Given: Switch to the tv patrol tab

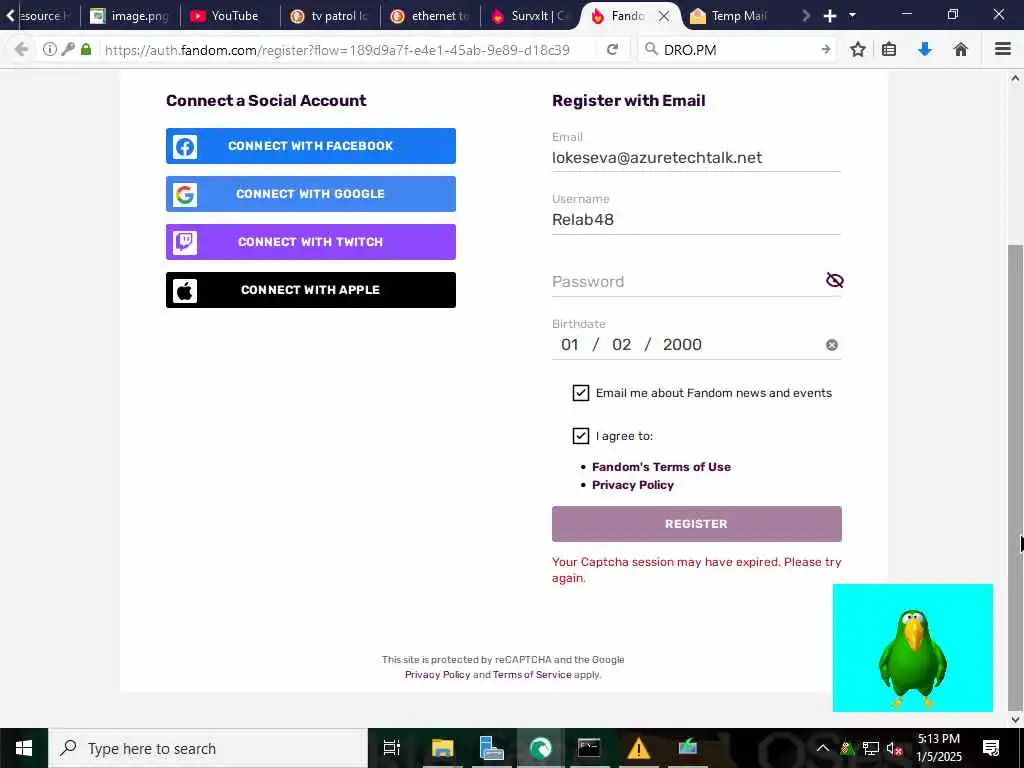Looking at the screenshot, I should tap(330, 16).
